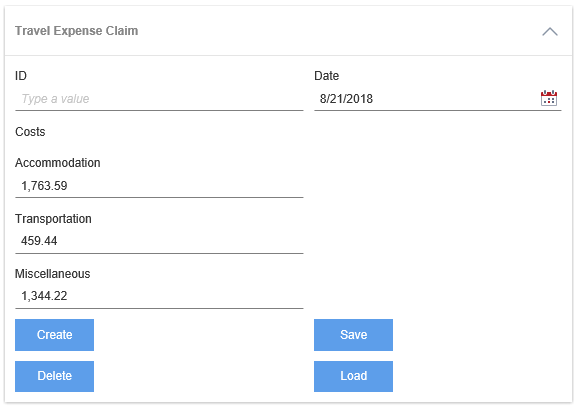Image resolution: width=577 pixels, height=406 pixels.
Task: Click the 'Type a value' placeholder text
Action: 55,99
